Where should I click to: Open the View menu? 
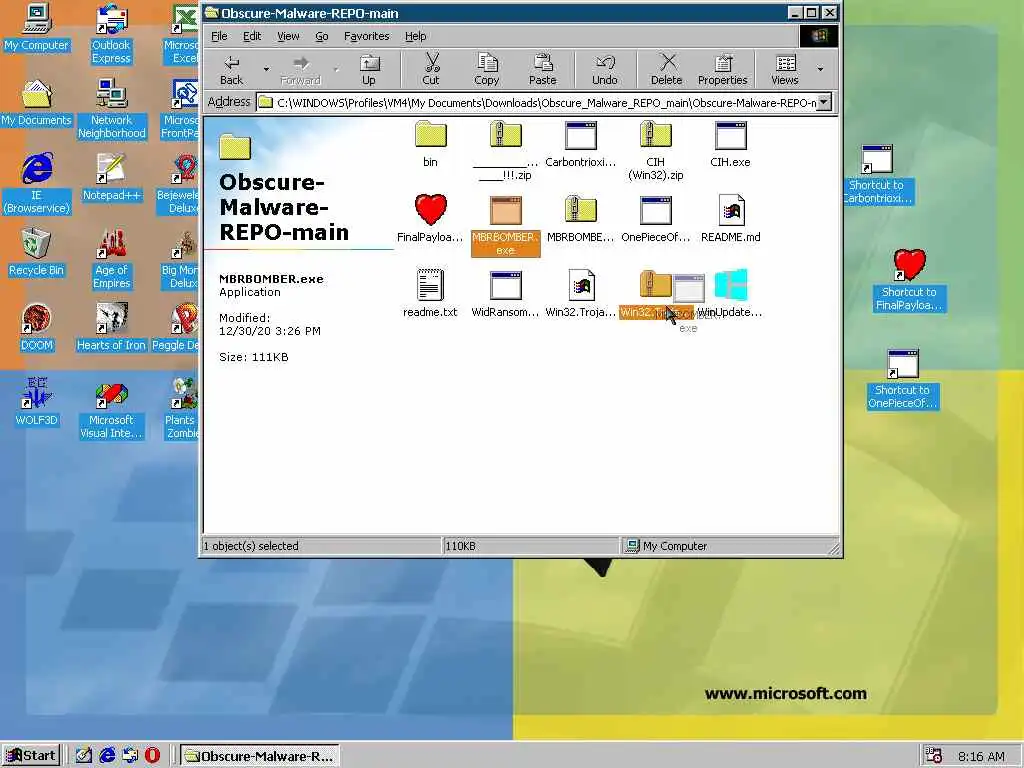click(x=288, y=36)
